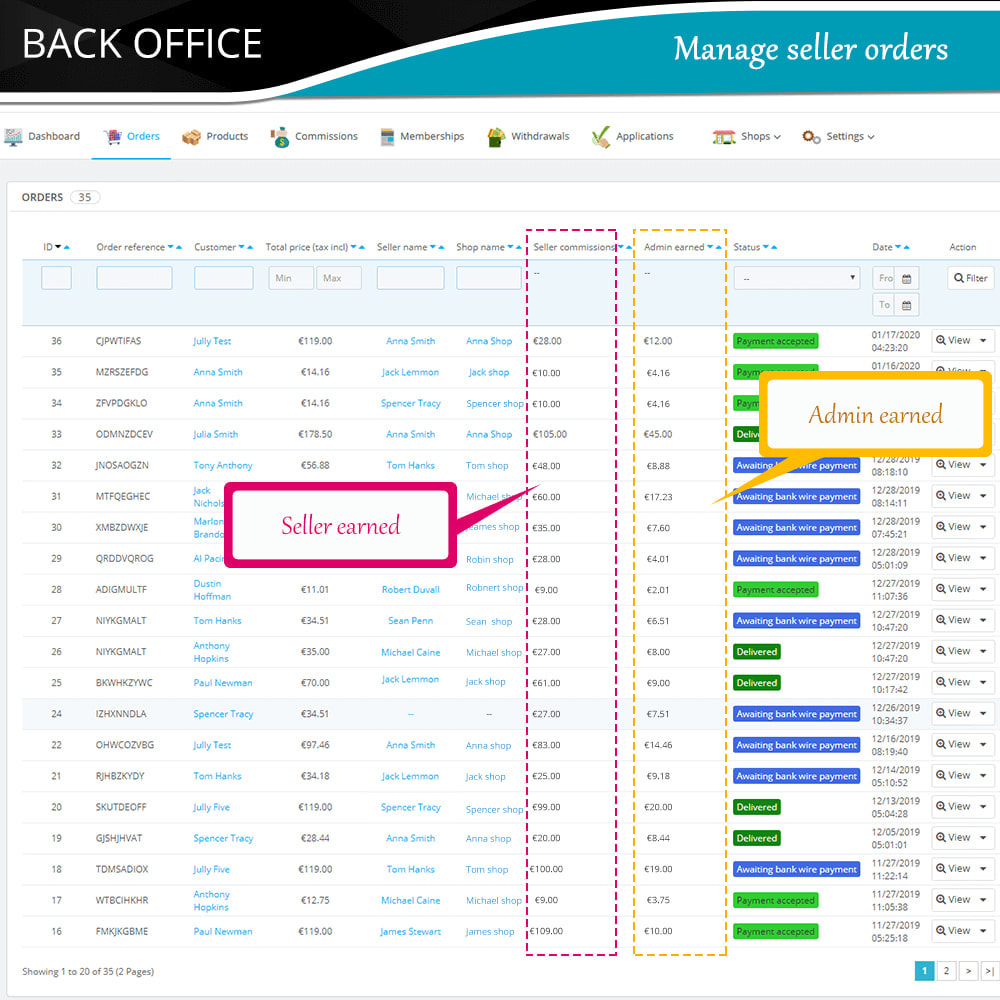Click the Dashboard monitor icon

click(13, 137)
